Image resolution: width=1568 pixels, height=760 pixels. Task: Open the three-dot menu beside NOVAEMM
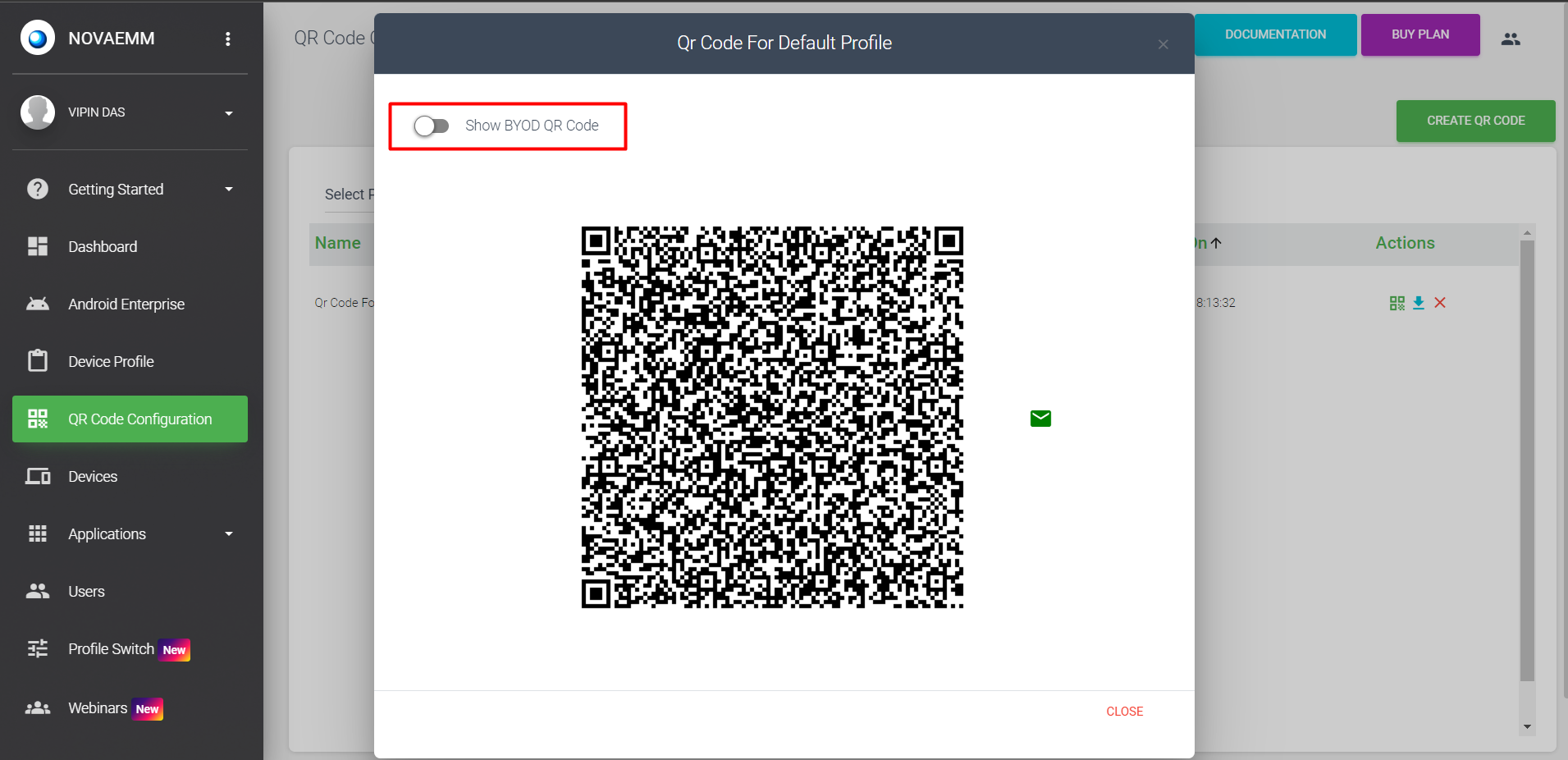coord(228,39)
